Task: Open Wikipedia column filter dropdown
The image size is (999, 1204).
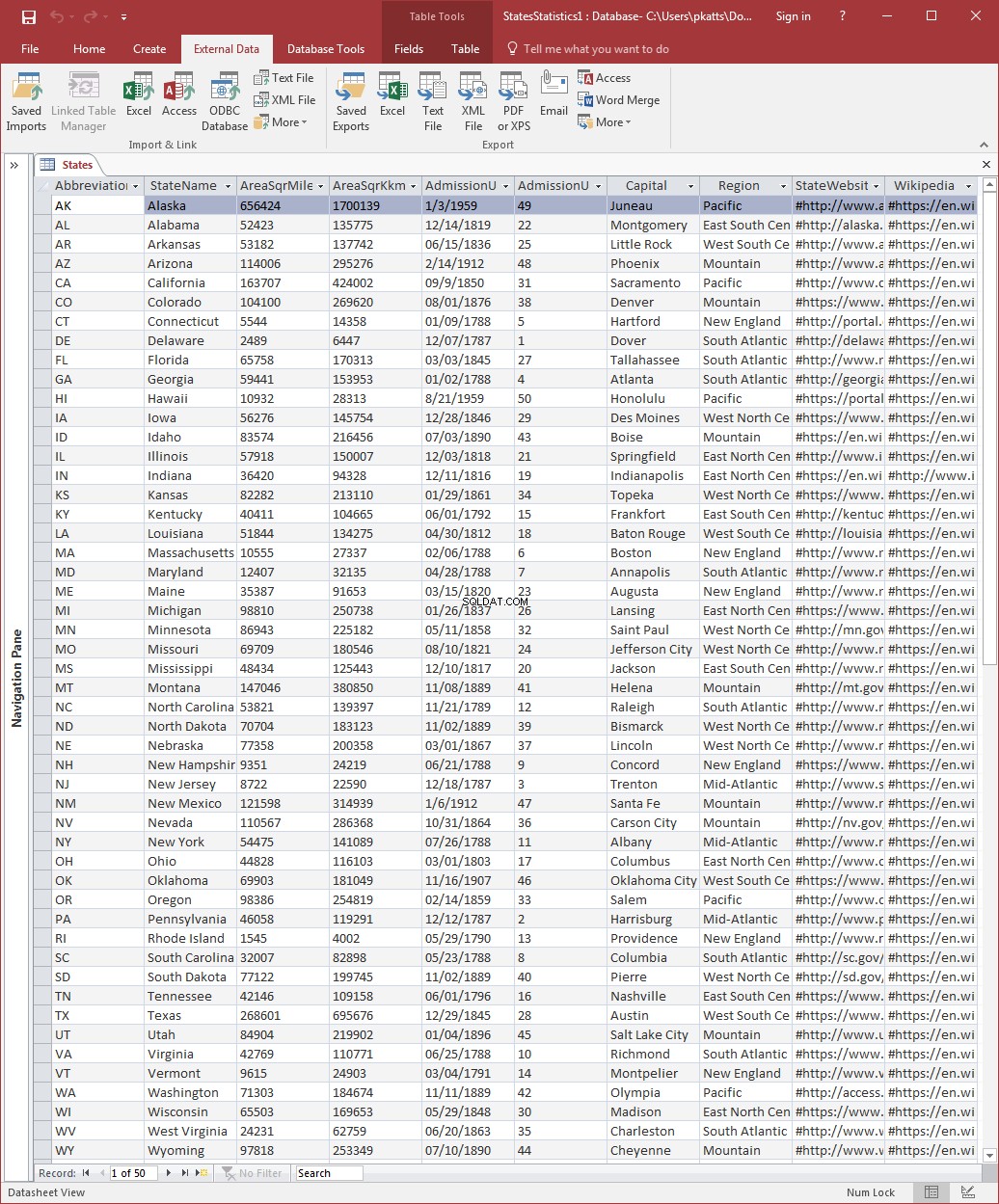Action: (x=969, y=186)
